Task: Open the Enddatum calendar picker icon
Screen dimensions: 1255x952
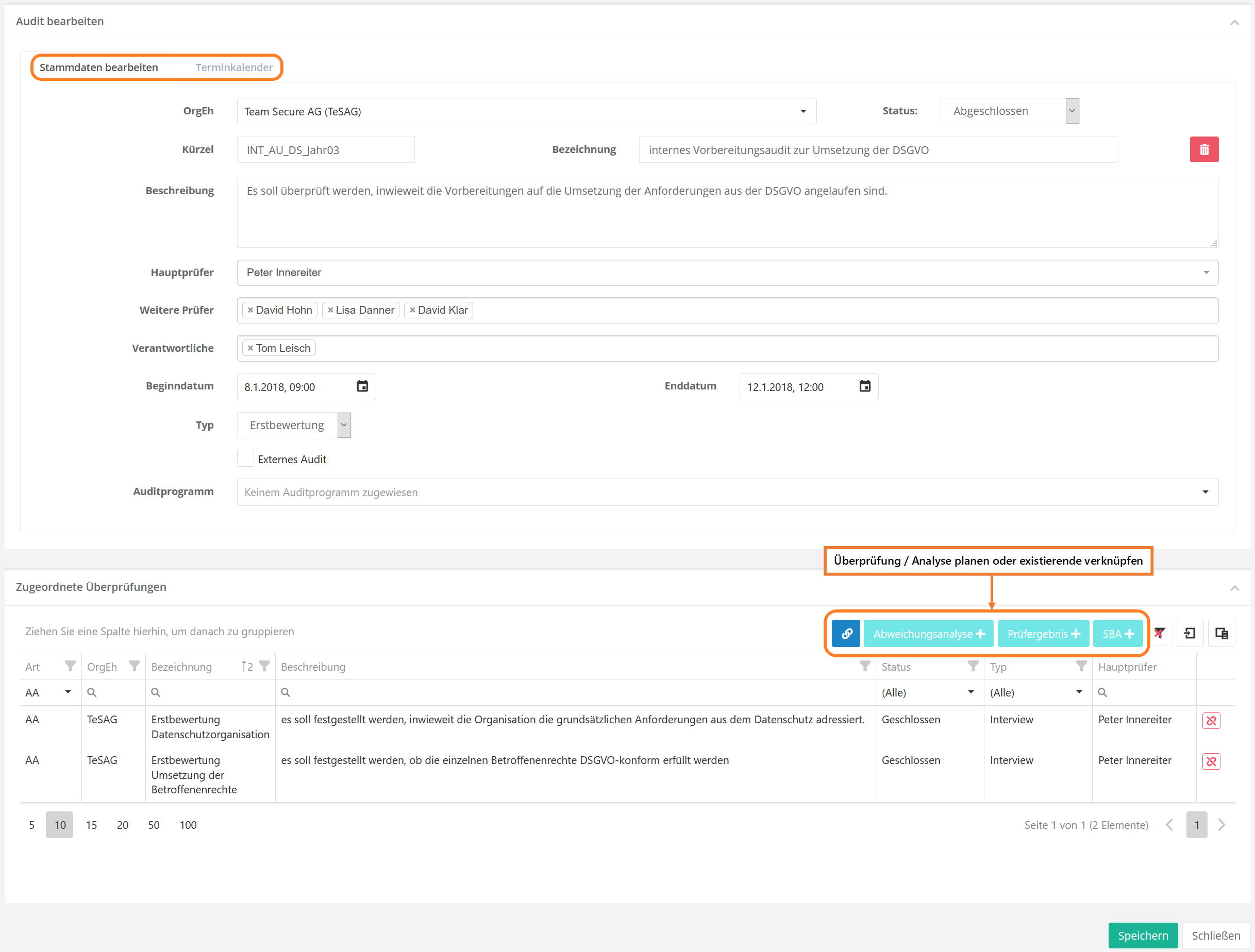Action: tap(864, 387)
